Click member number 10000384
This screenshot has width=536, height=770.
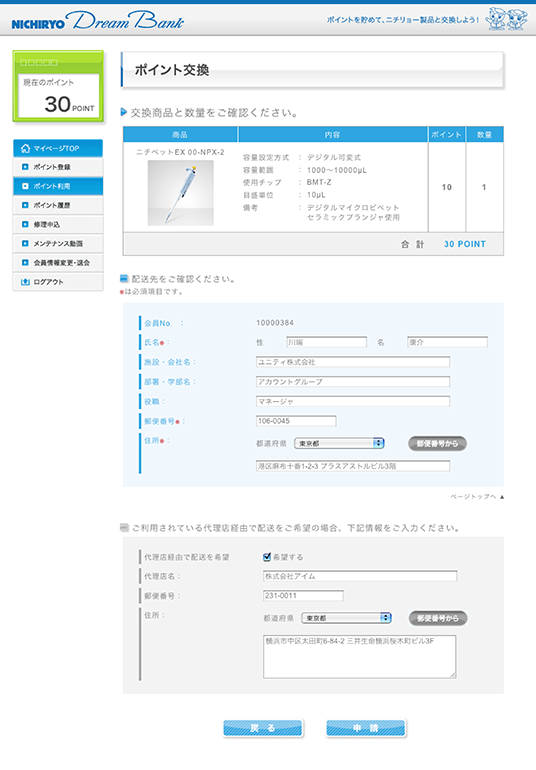(x=275, y=323)
